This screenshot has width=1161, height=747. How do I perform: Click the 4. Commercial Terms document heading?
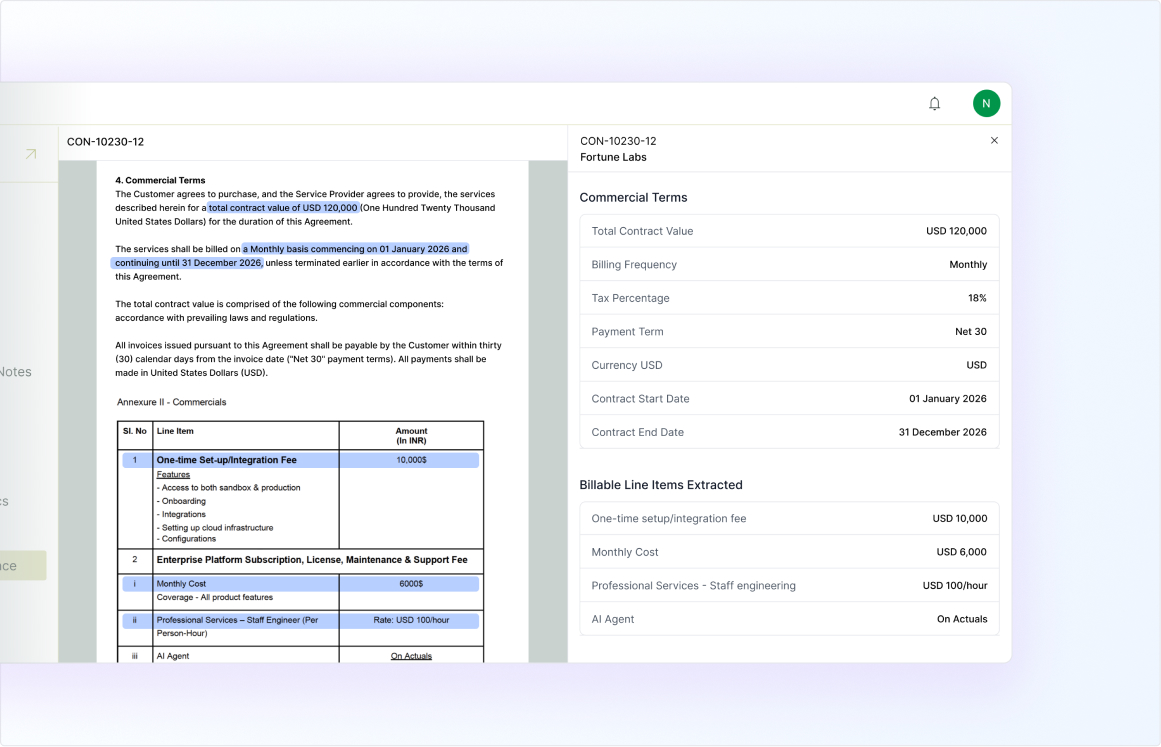(x=160, y=180)
